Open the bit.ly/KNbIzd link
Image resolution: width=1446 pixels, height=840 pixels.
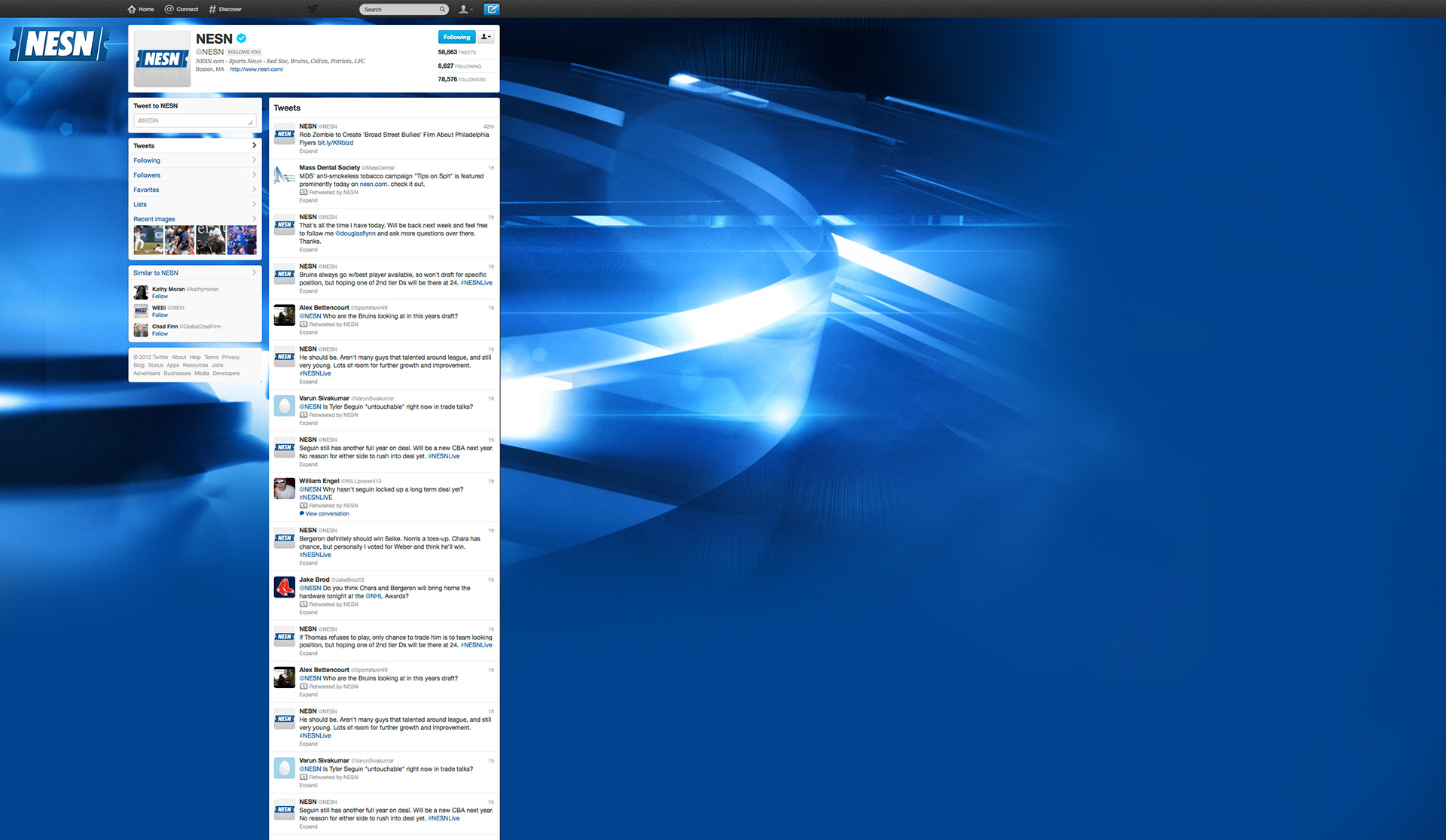pos(335,143)
